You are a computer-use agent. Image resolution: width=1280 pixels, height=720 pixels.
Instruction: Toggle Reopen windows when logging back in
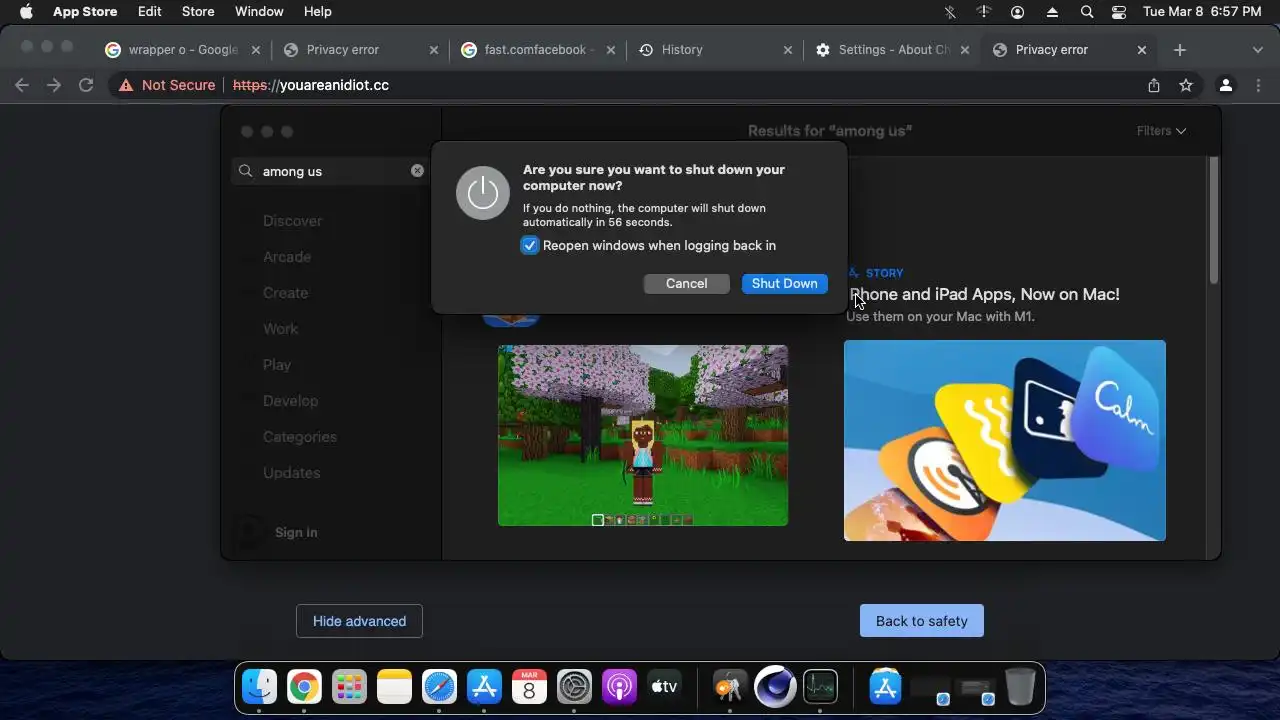(530, 245)
